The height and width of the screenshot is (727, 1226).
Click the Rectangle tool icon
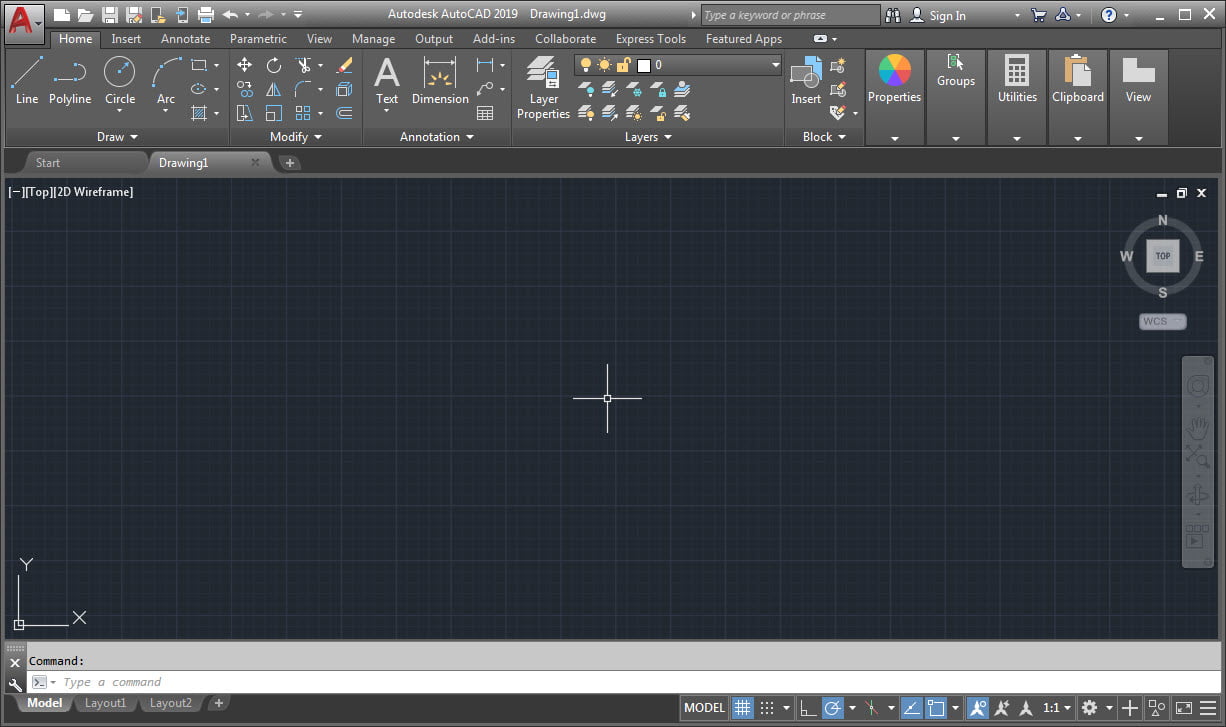(x=199, y=65)
